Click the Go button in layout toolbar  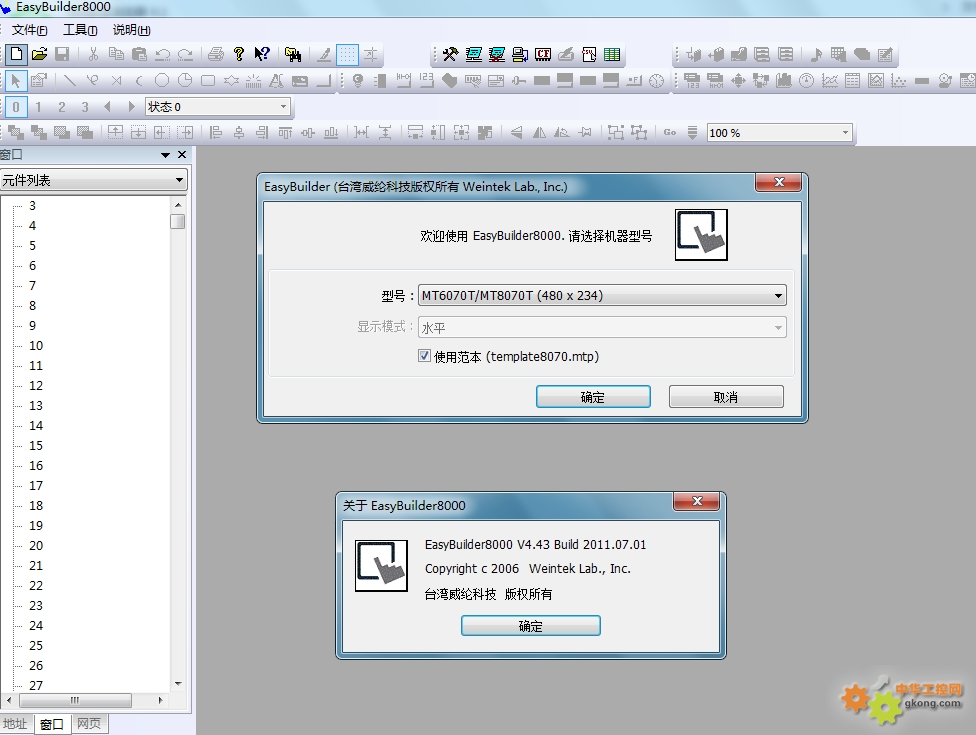point(670,133)
